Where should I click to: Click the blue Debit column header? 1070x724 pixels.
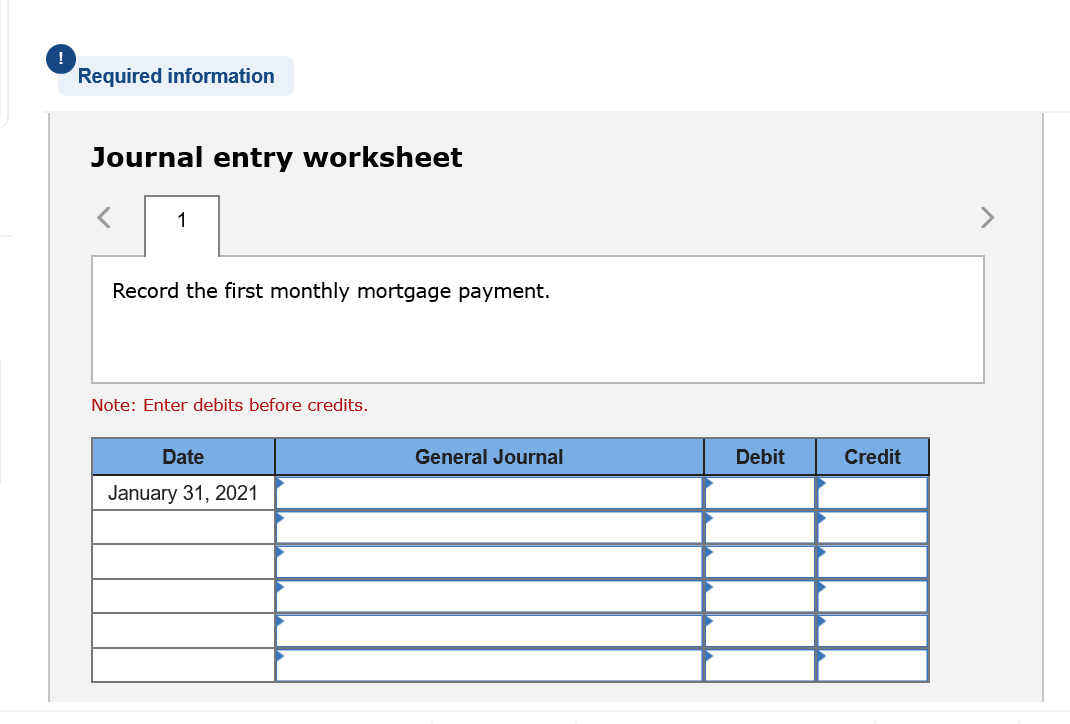point(759,456)
